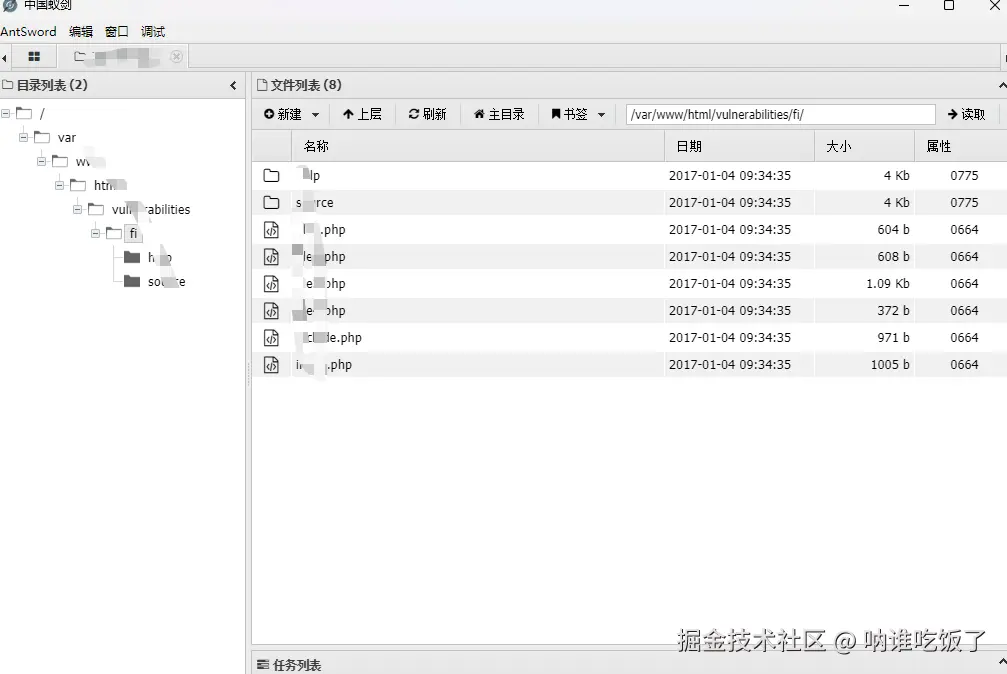This screenshot has height=674, width=1007.
Task: Select the php file icon of the 1005 b row
Action: coord(272,364)
